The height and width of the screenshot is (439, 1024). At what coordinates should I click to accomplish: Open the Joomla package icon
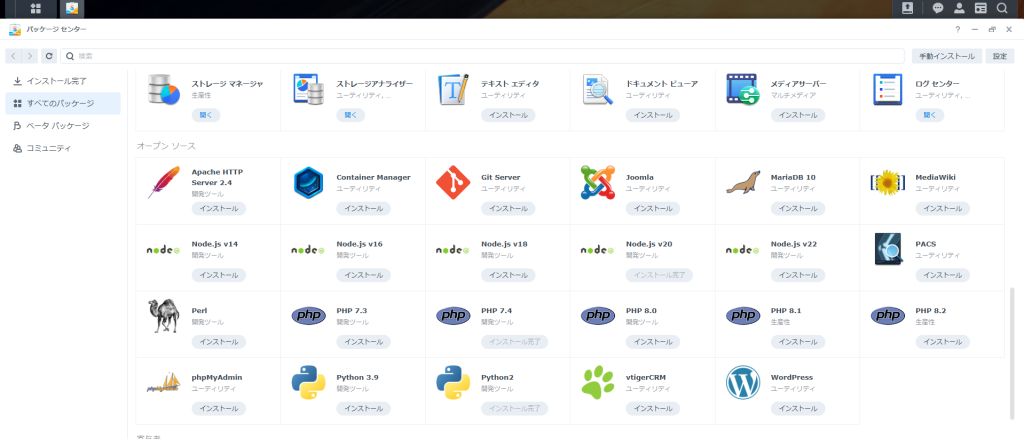[598, 182]
